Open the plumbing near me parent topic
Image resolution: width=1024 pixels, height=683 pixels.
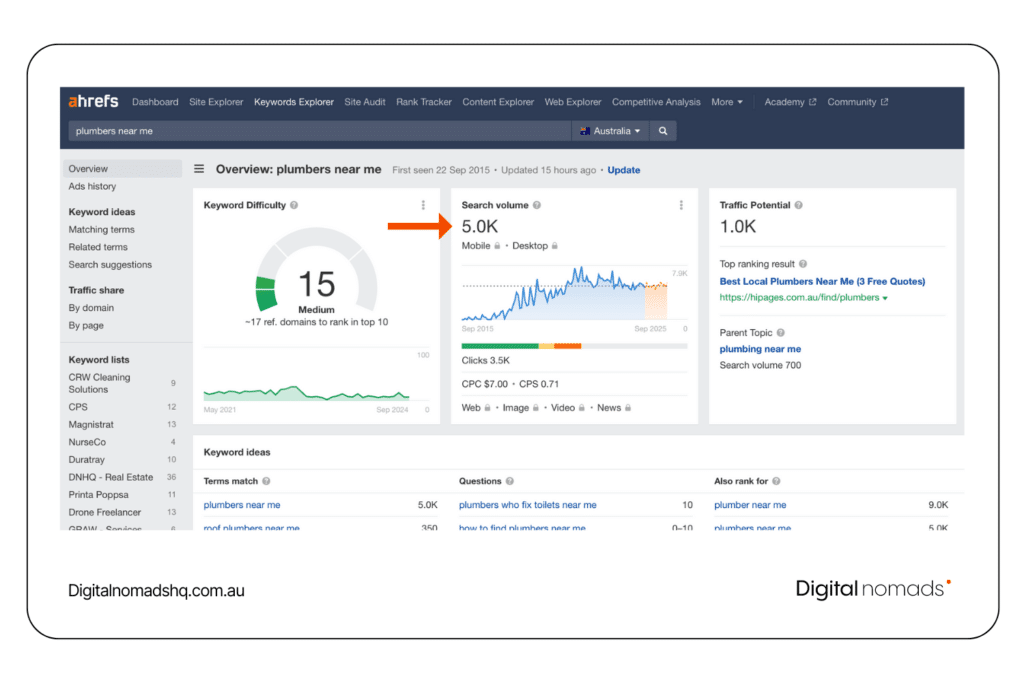click(x=760, y=349)
